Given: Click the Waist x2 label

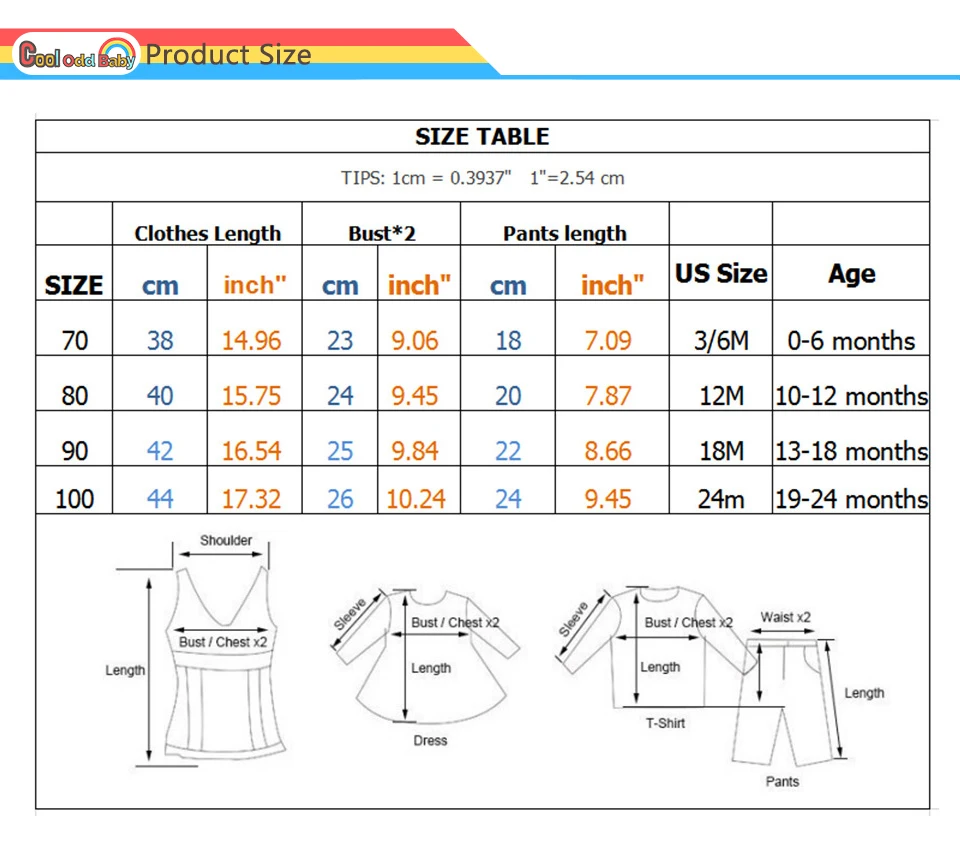Looking at the screenshot, I should [786, 617].
